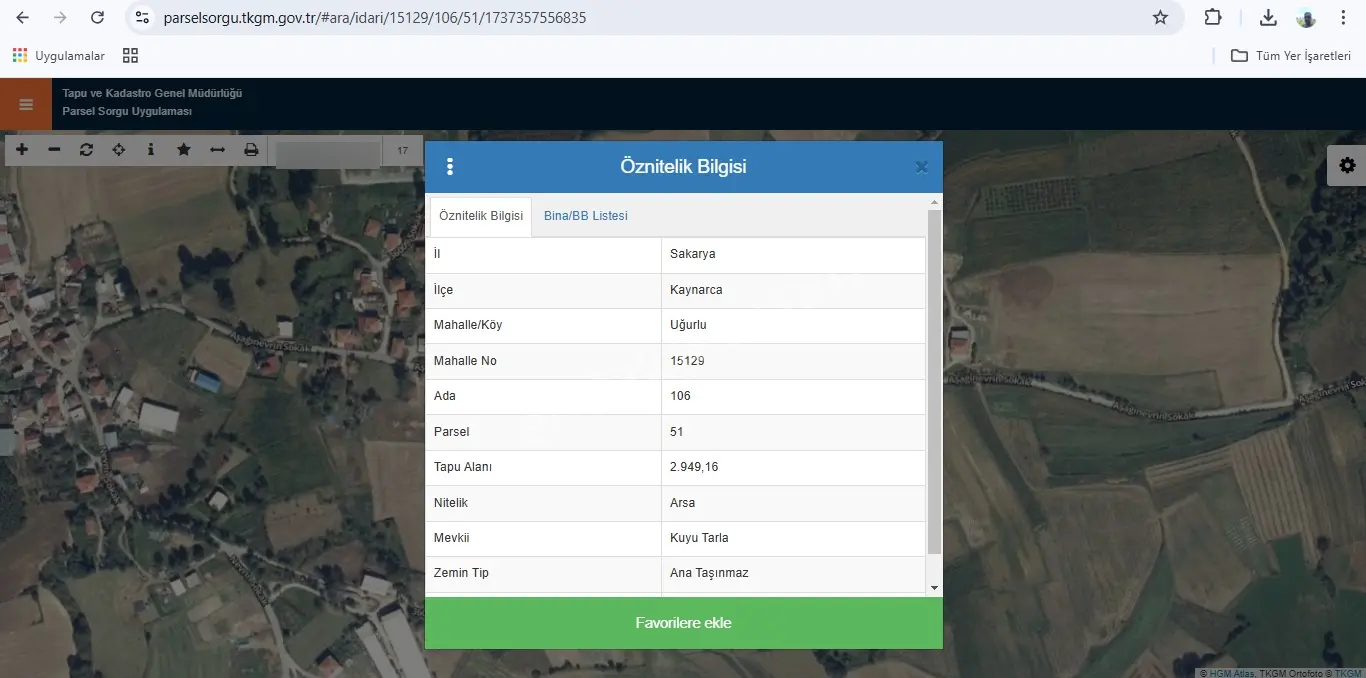The height and width of the screenshot is (678, 1366).
Task: Open Uygulamalar apps shortcut
Action: point(59,56)
